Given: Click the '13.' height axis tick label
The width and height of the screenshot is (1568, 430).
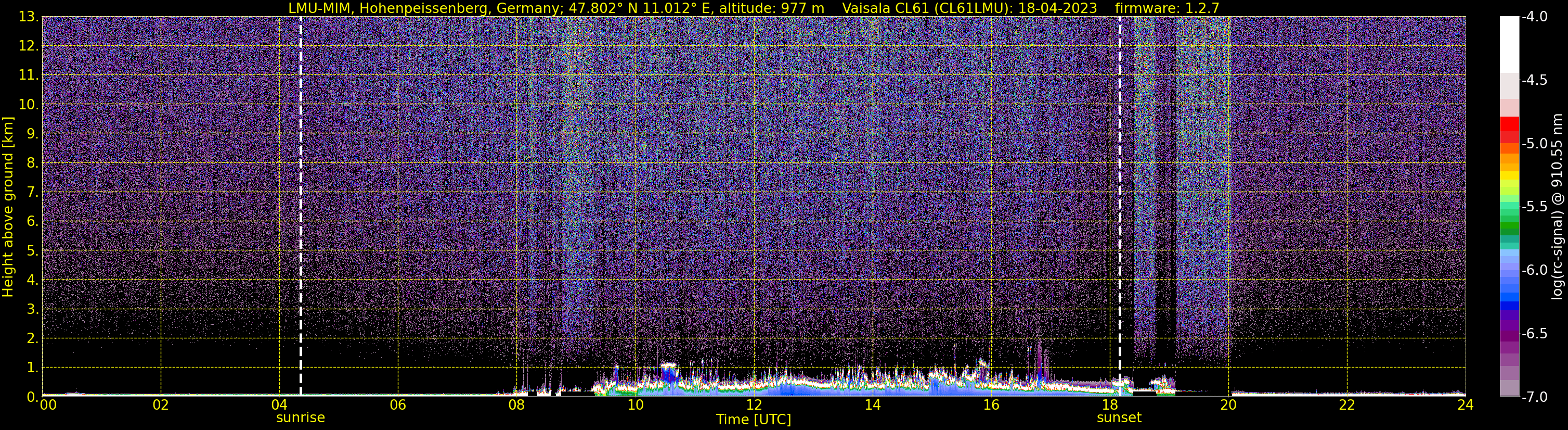Looking at the screenshot, I should tap(29, 17).
